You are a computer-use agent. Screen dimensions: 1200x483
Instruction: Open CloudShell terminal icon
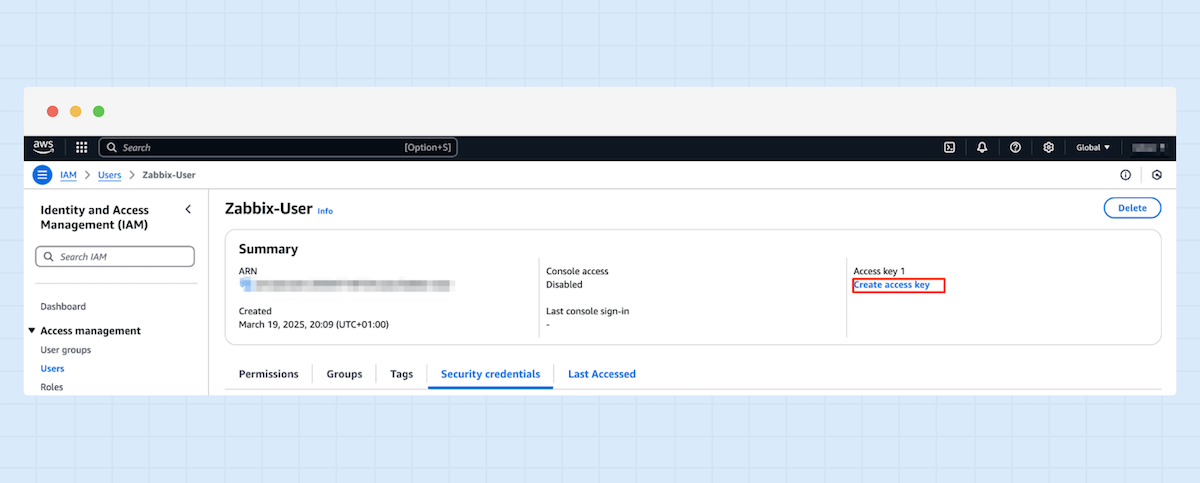coord(949,147)
